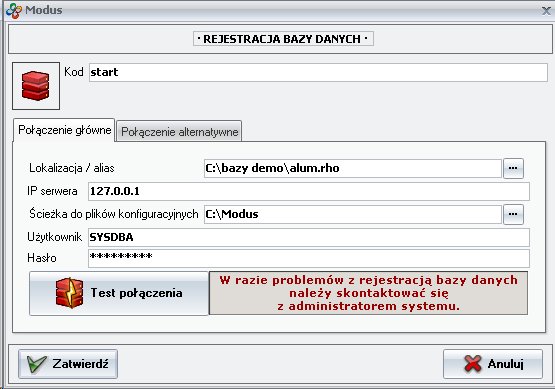Screen dimensions: 555x389
Task: Open the Połączenie główne tab
Action: [64, 130]
